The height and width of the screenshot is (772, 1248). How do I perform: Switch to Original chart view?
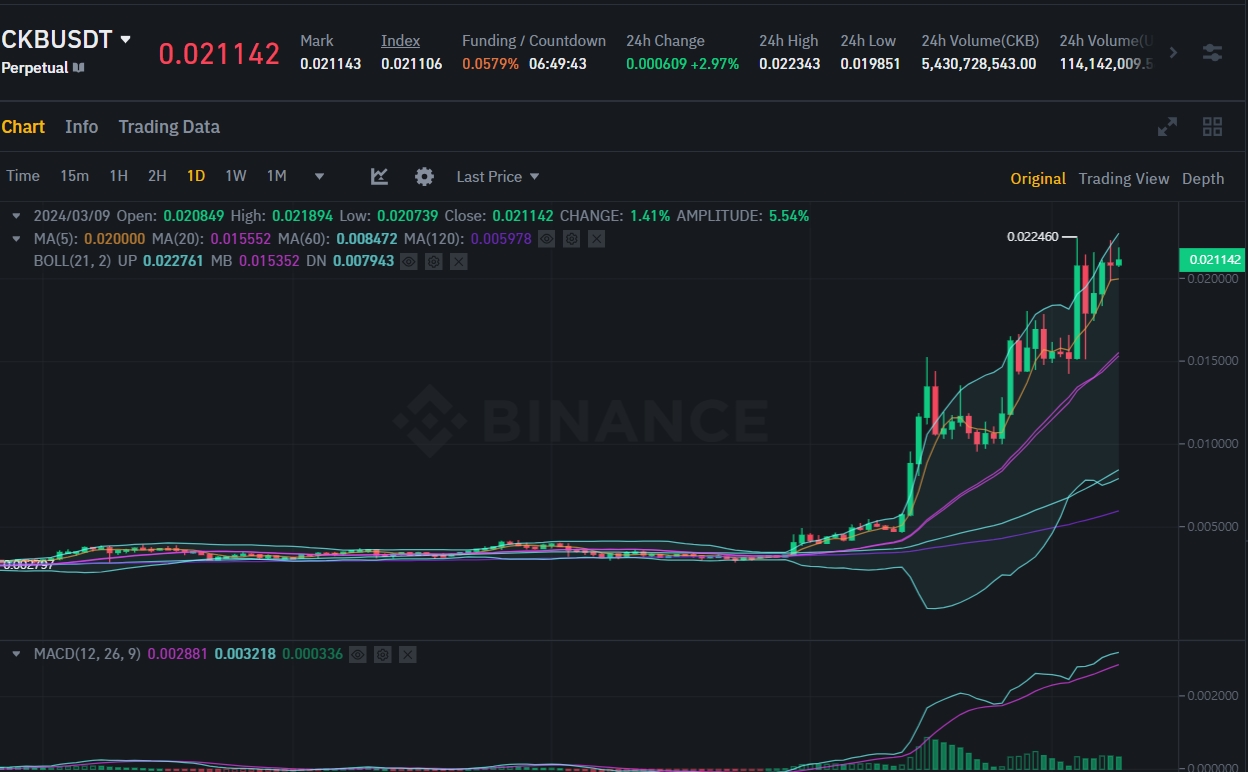tap(1038, 178)
